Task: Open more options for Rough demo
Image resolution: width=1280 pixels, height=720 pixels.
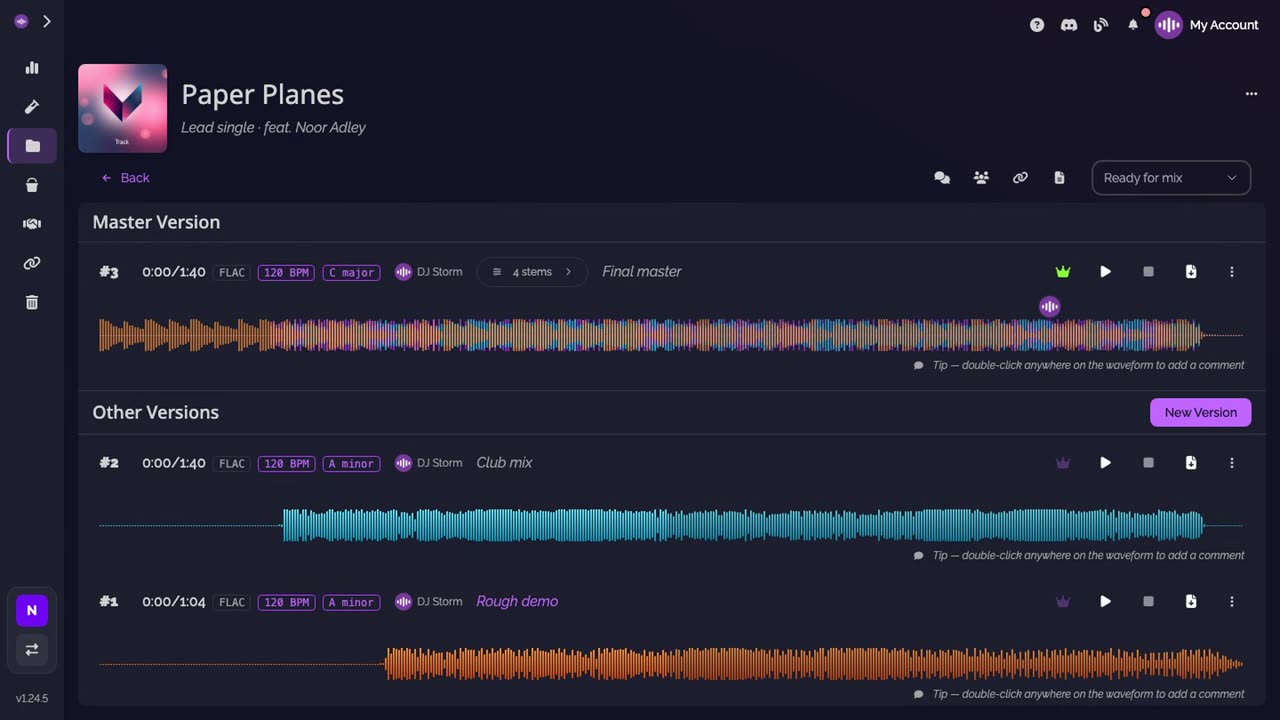Action: tap(1232, 602)
